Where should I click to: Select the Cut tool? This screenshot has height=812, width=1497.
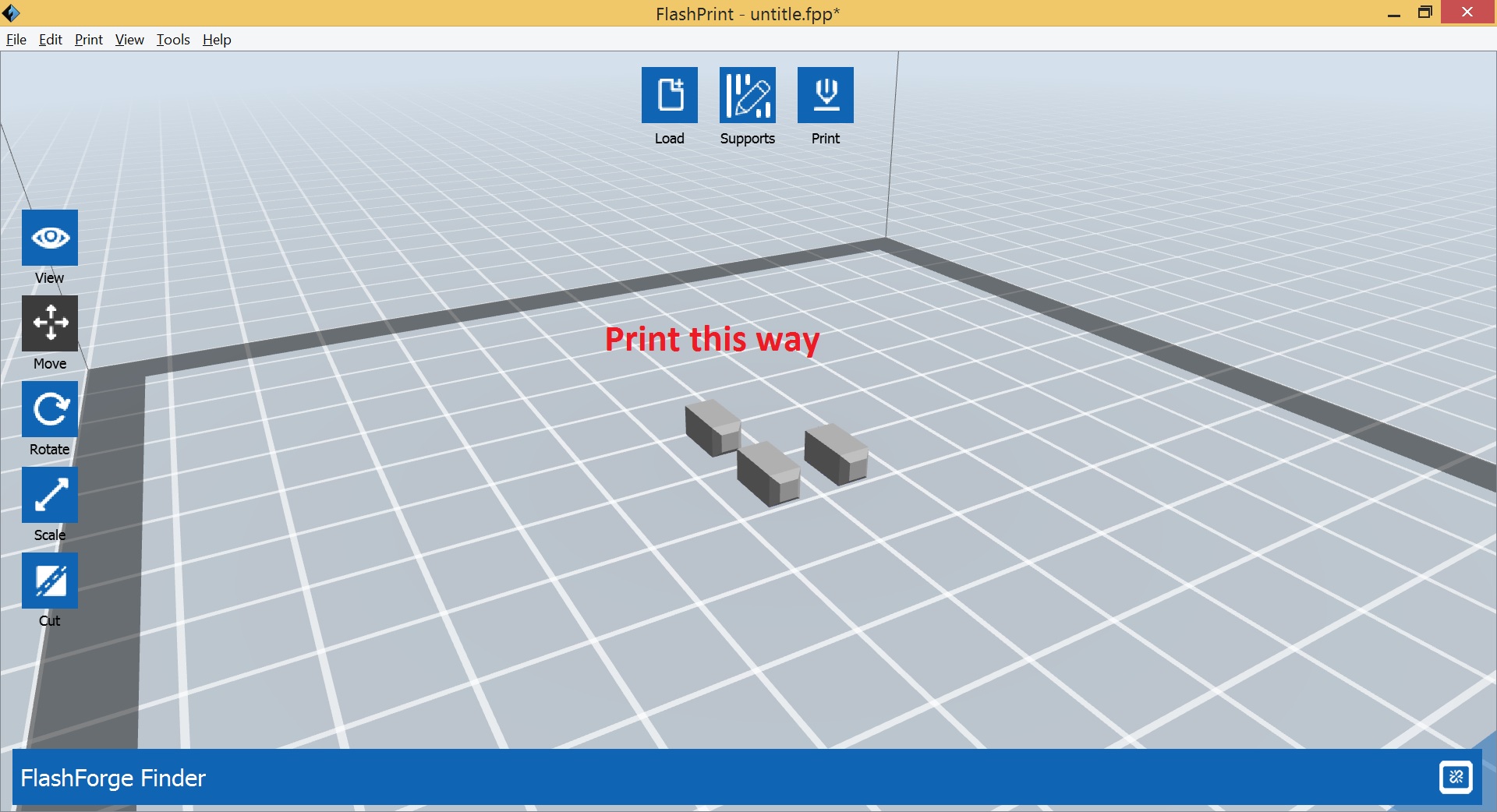50,581
